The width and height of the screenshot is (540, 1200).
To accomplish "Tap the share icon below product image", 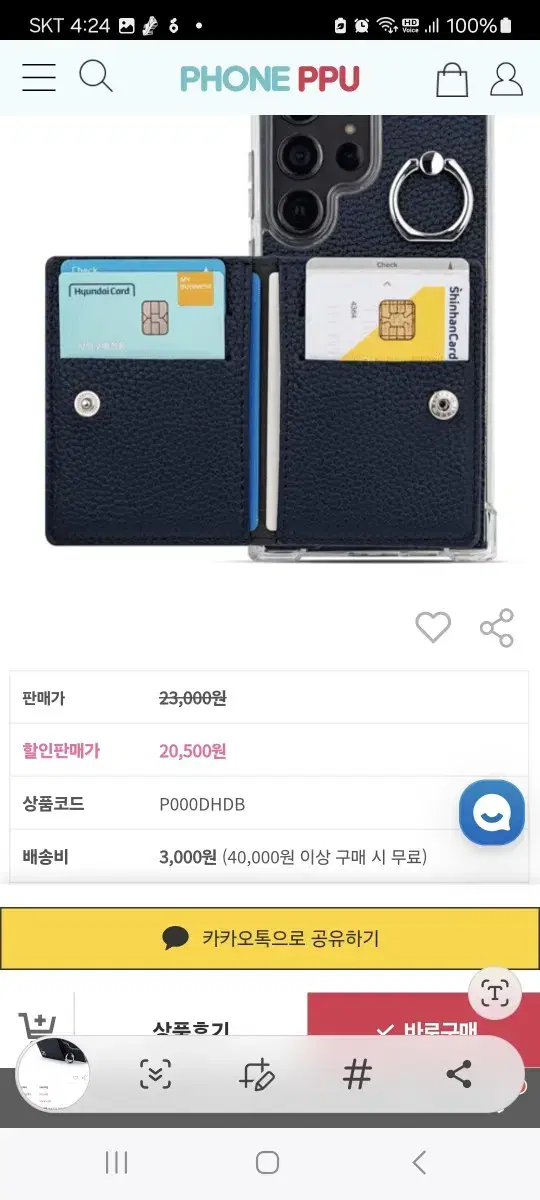I will click(497, 628).
